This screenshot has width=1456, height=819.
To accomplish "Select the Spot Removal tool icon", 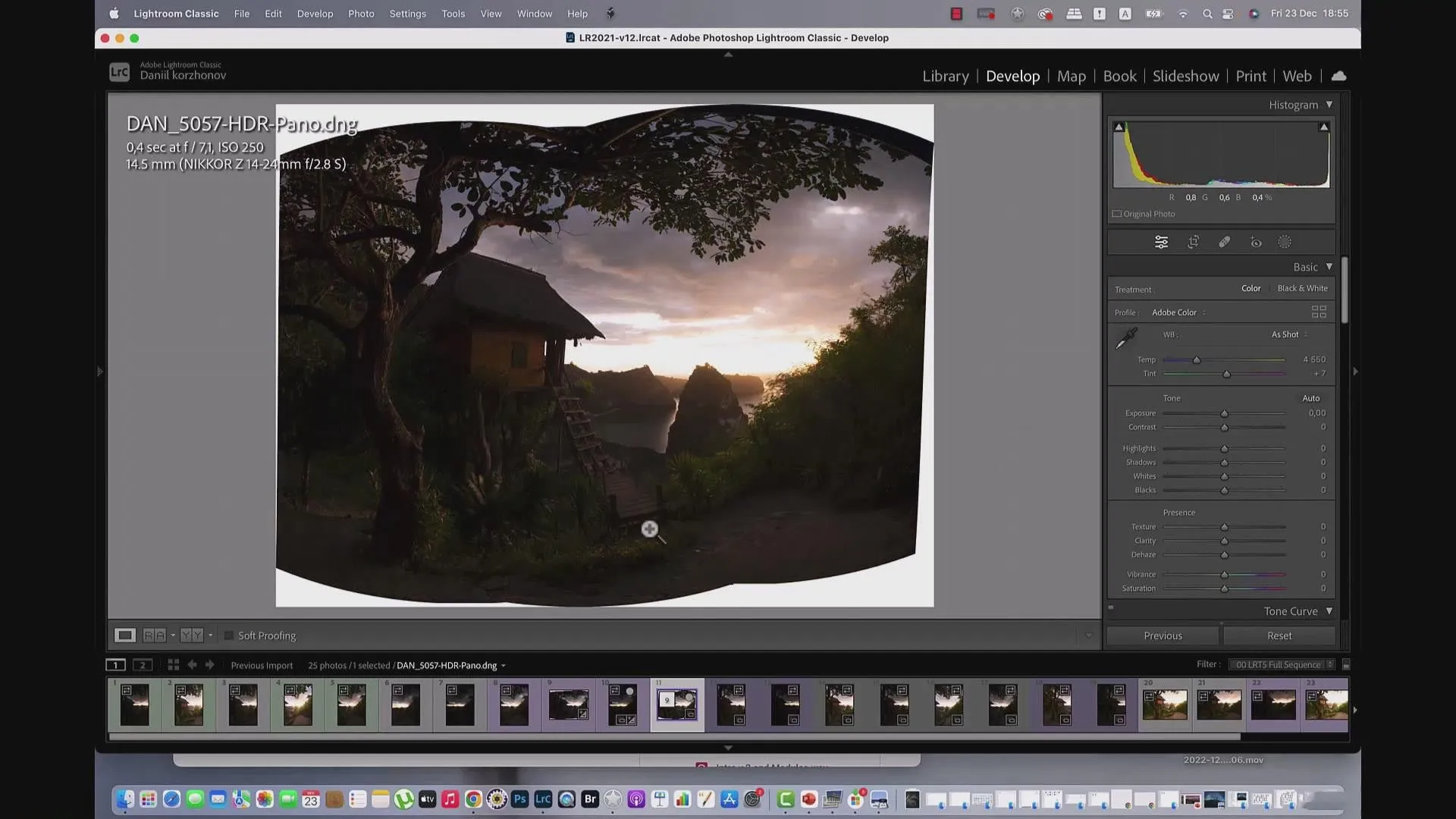I will pos(1223,242).
